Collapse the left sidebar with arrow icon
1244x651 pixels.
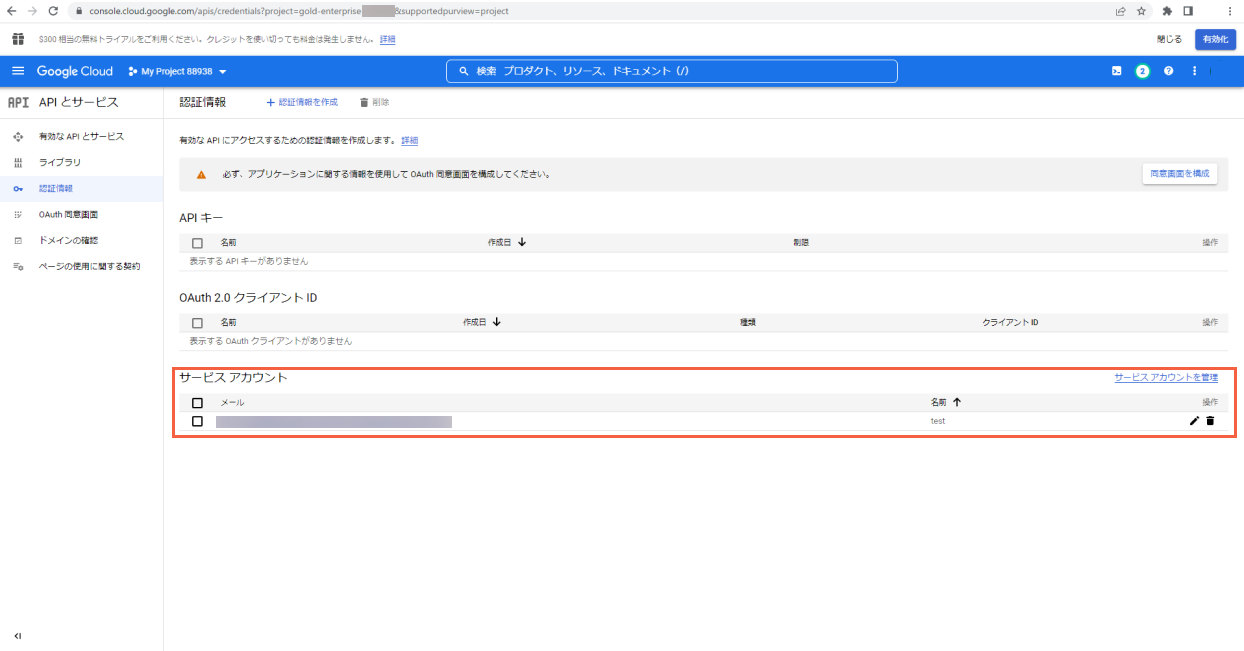click(18, 635)
